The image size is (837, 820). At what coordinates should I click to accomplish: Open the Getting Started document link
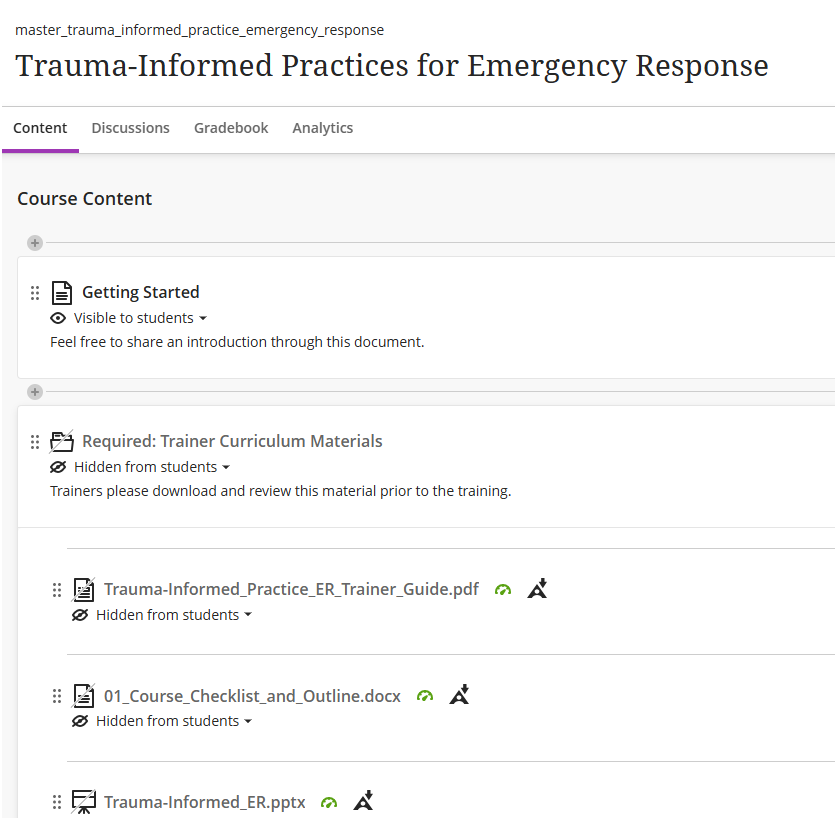point(141,292)
